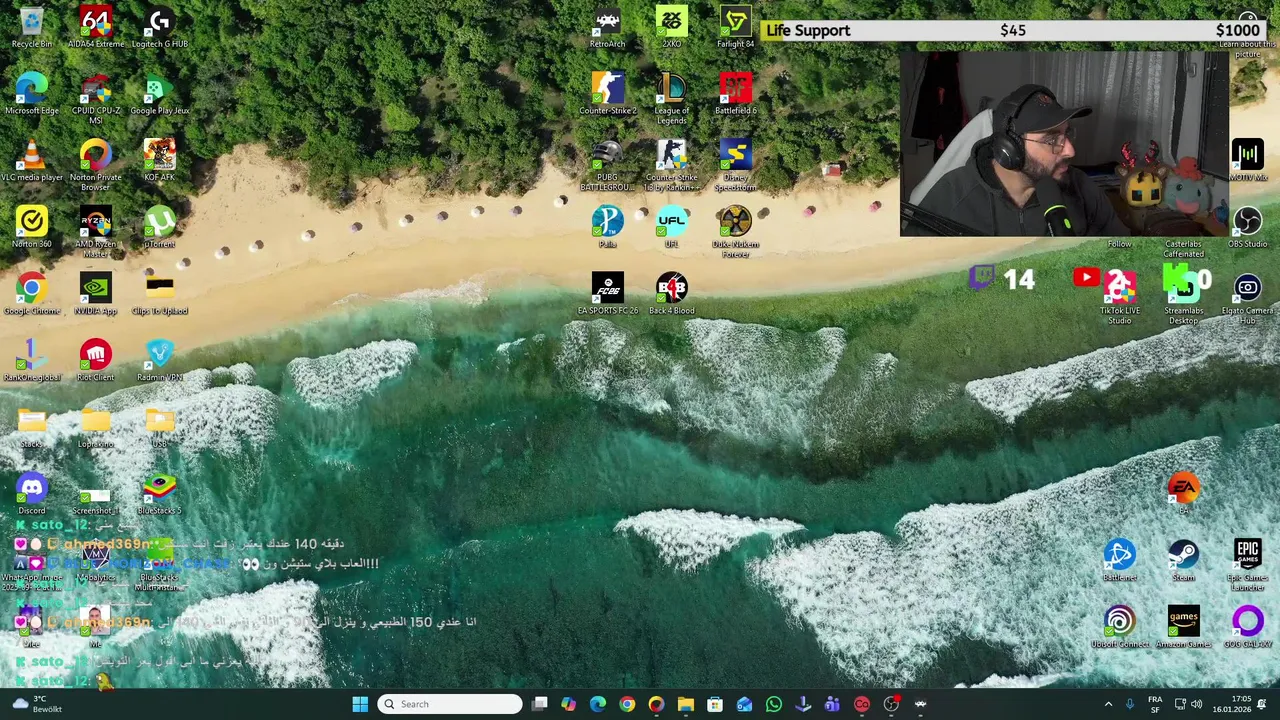The image size is (1280, 720).
Task: Show the weather widget on the taskbar
Action: [x=35, y=704]
